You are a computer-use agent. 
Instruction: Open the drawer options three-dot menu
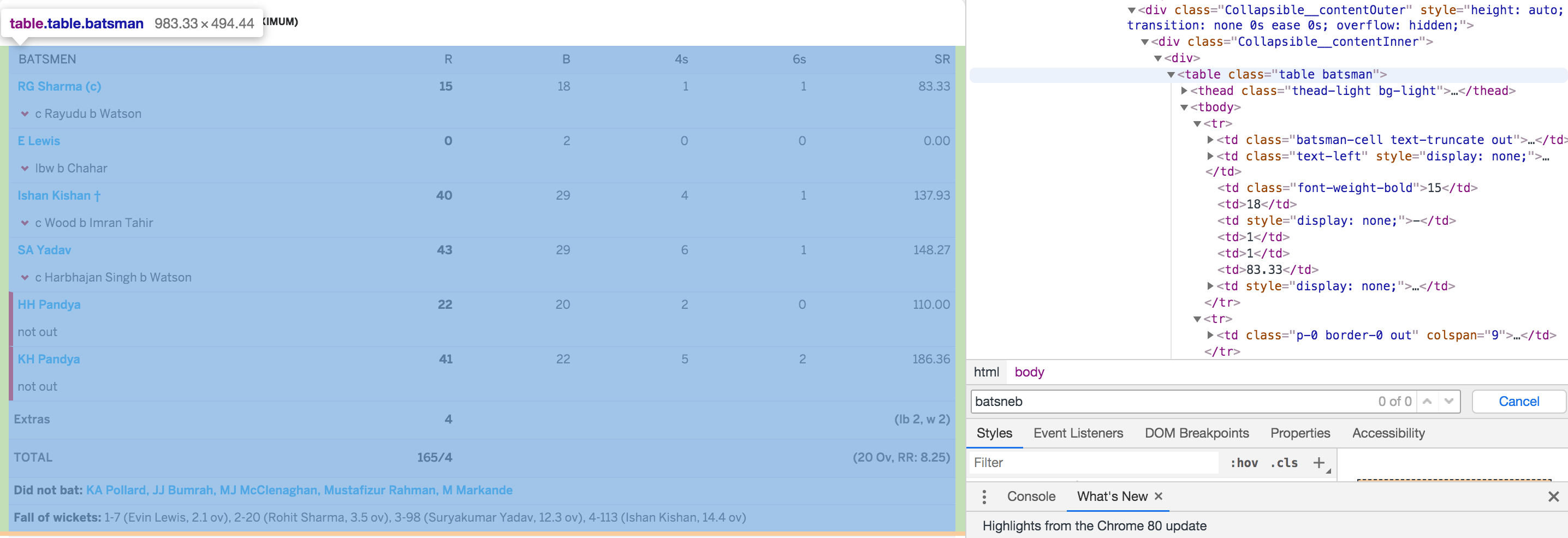tap(984, 496)
